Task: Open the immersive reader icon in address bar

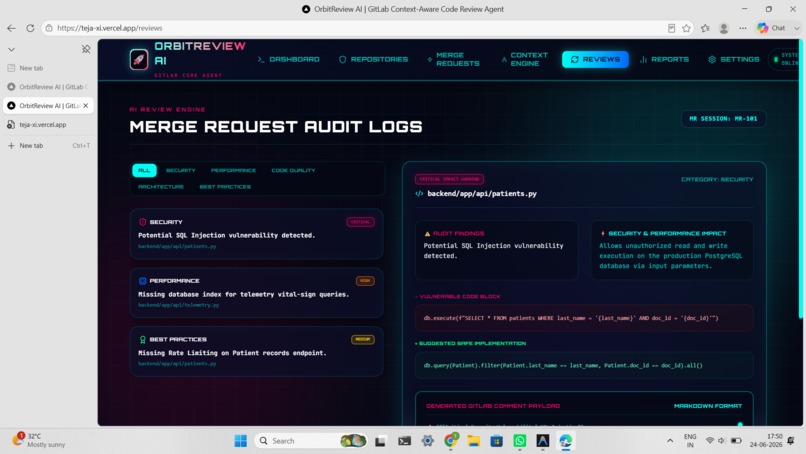Action: pyautogui.click(x=671, y=28)
